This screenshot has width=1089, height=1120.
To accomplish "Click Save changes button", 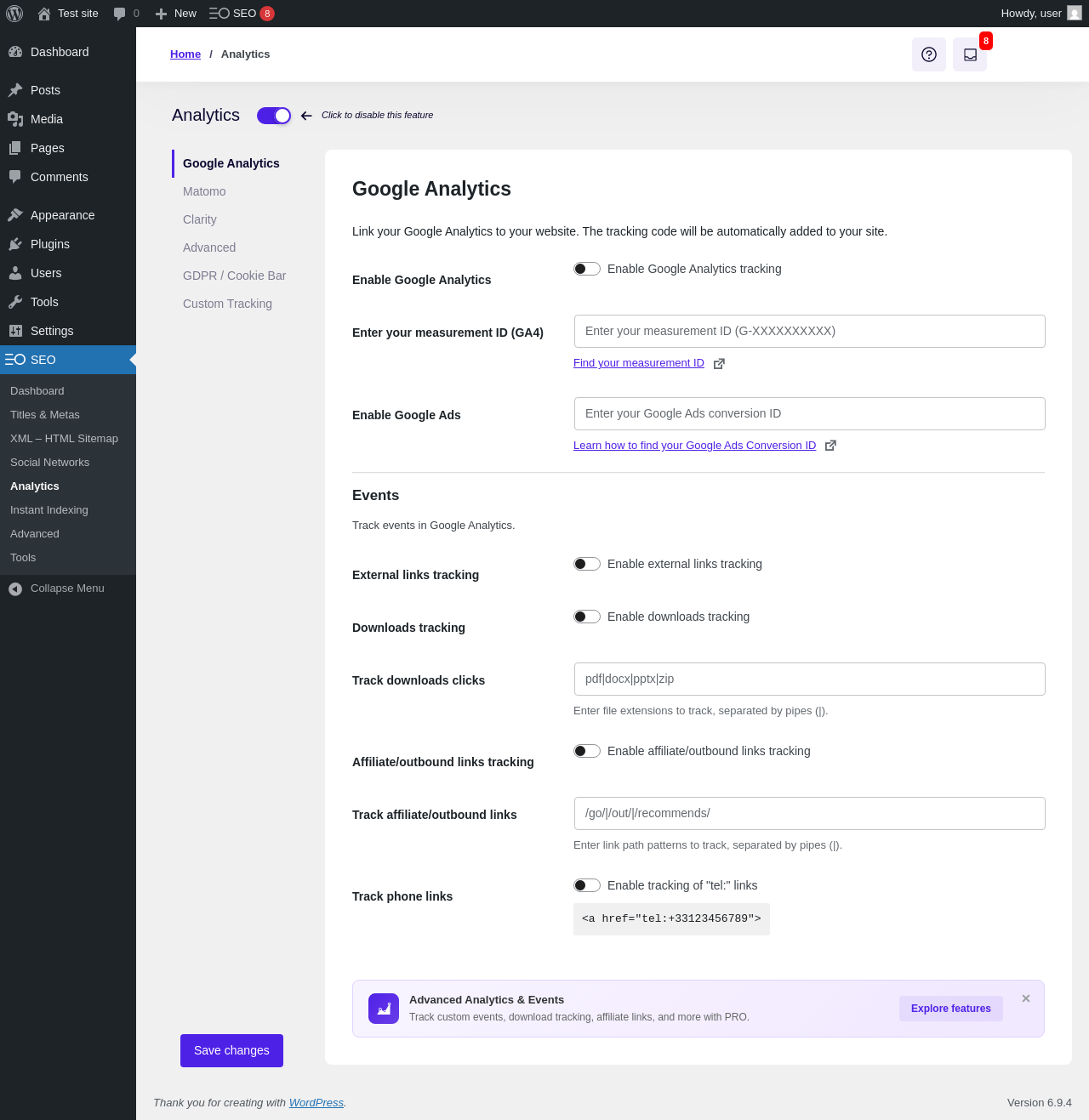I will tap(231, 1050).
